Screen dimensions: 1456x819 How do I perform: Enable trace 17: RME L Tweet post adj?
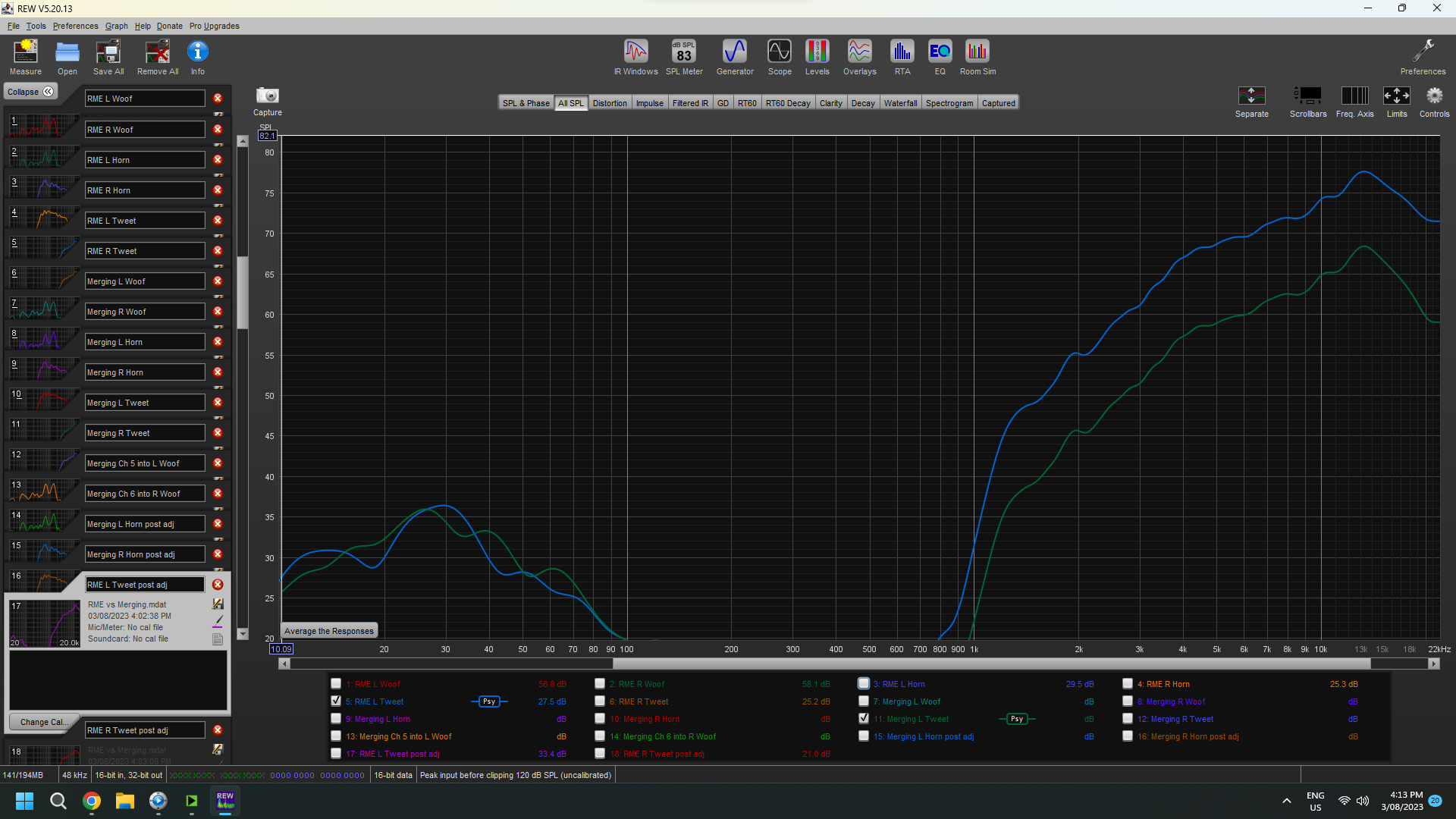click(x=336, y=753)
